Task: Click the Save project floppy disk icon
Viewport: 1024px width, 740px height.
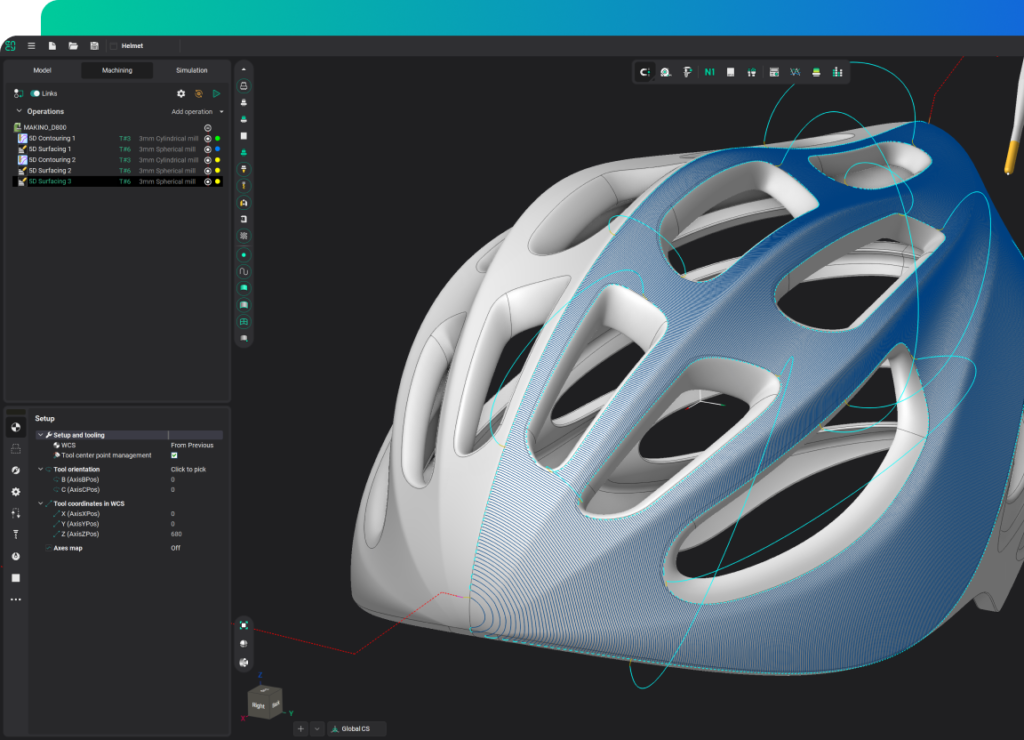Action: [x=94, y=46]
